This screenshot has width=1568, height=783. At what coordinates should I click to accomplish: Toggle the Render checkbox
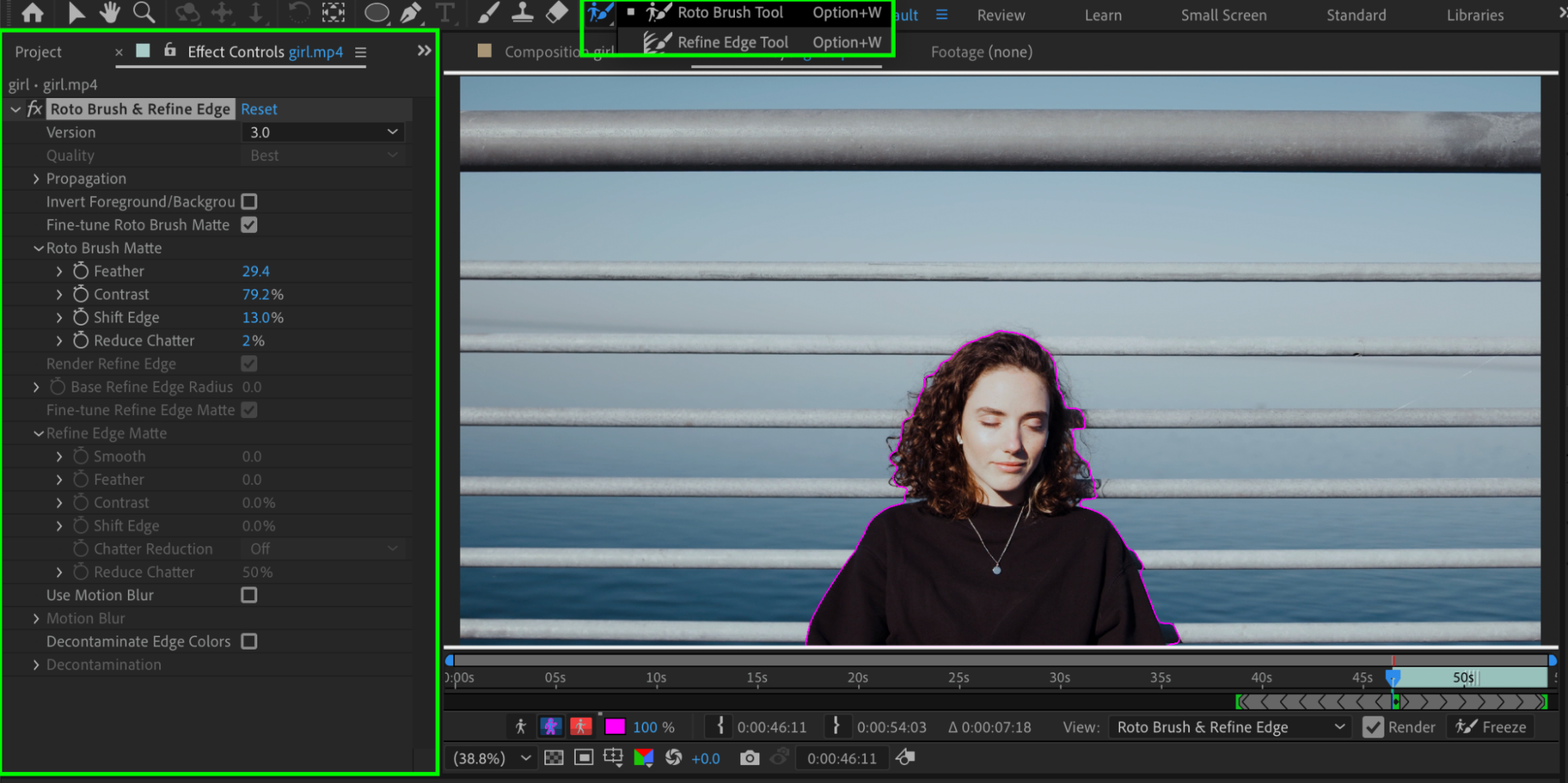point(1373,727)
